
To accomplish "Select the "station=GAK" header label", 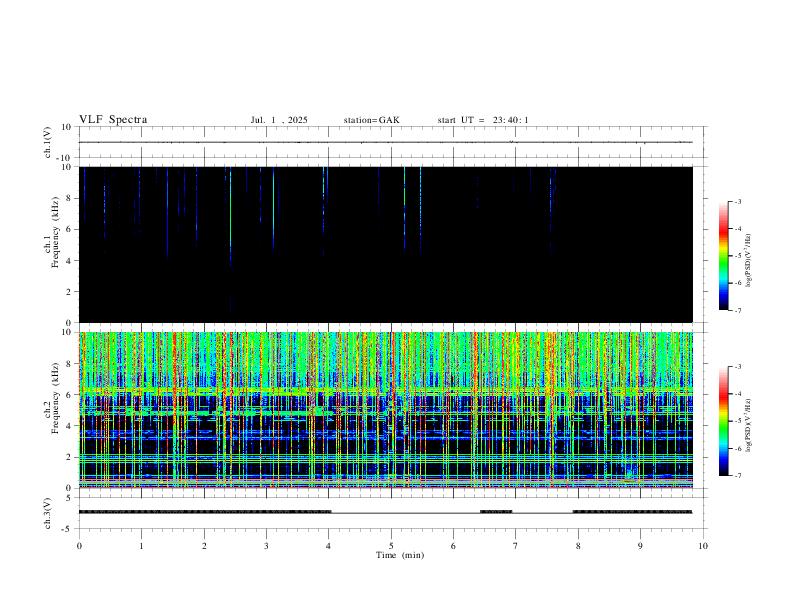I will pos(371,120).
